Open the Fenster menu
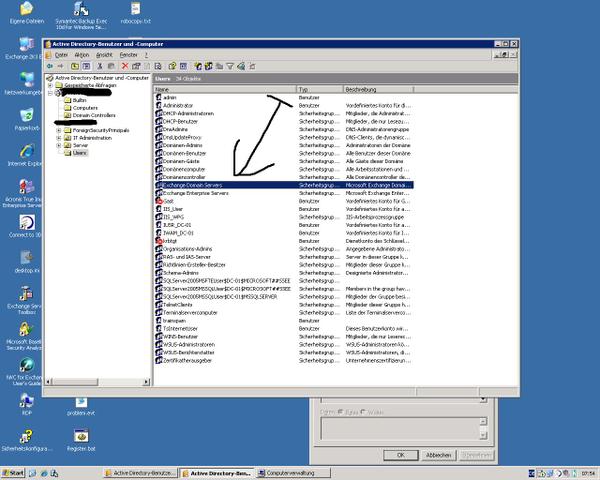This screenshot has width=600, height=480. 129,55
